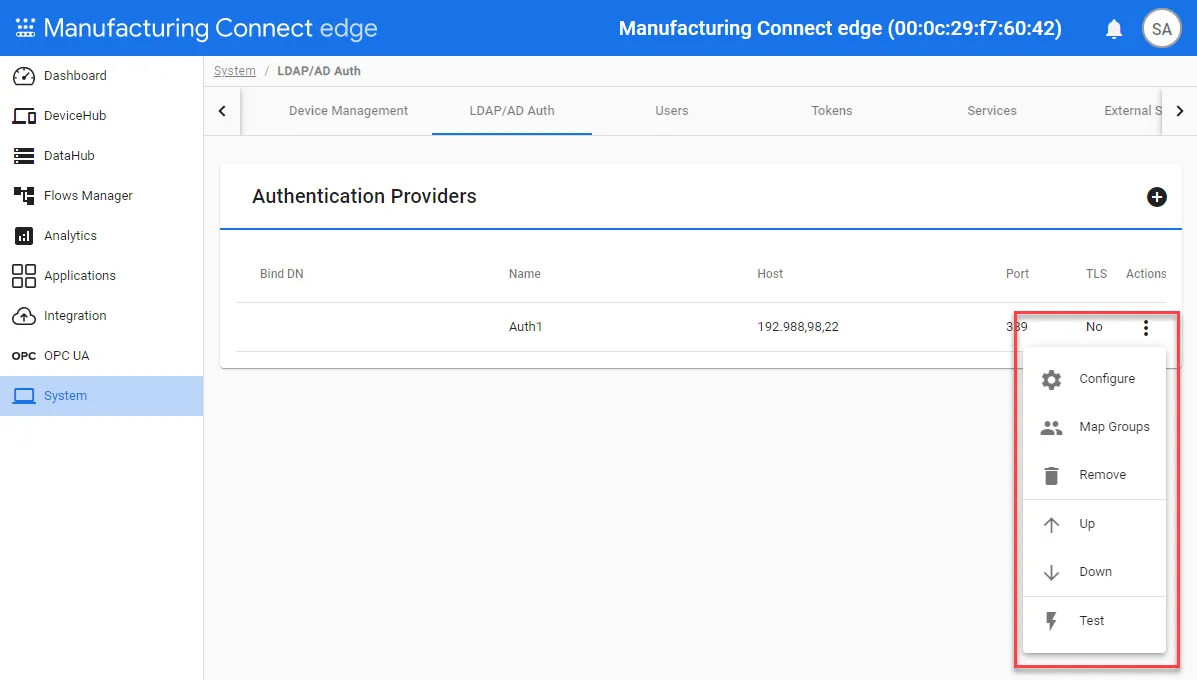The image size is (1197, 680).
Task: Click the Test lightning bolt icon
Action: pos(1051,621)
